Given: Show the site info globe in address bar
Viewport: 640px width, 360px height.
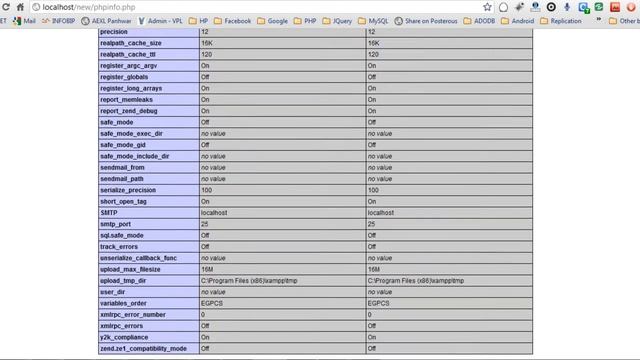Looking at the screenshot, I should 36,7.
